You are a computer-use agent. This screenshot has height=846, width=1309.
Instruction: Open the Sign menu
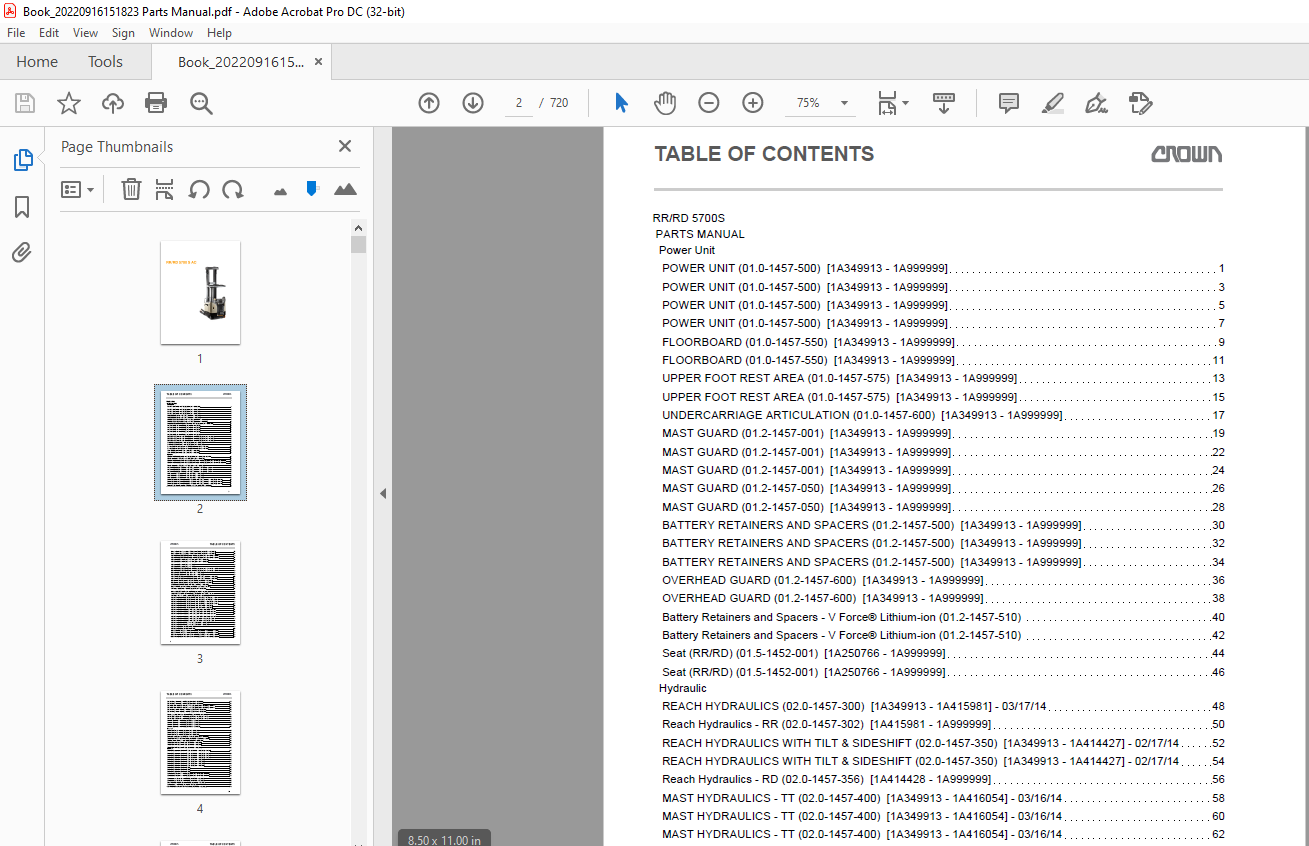[x=123, y=33]
